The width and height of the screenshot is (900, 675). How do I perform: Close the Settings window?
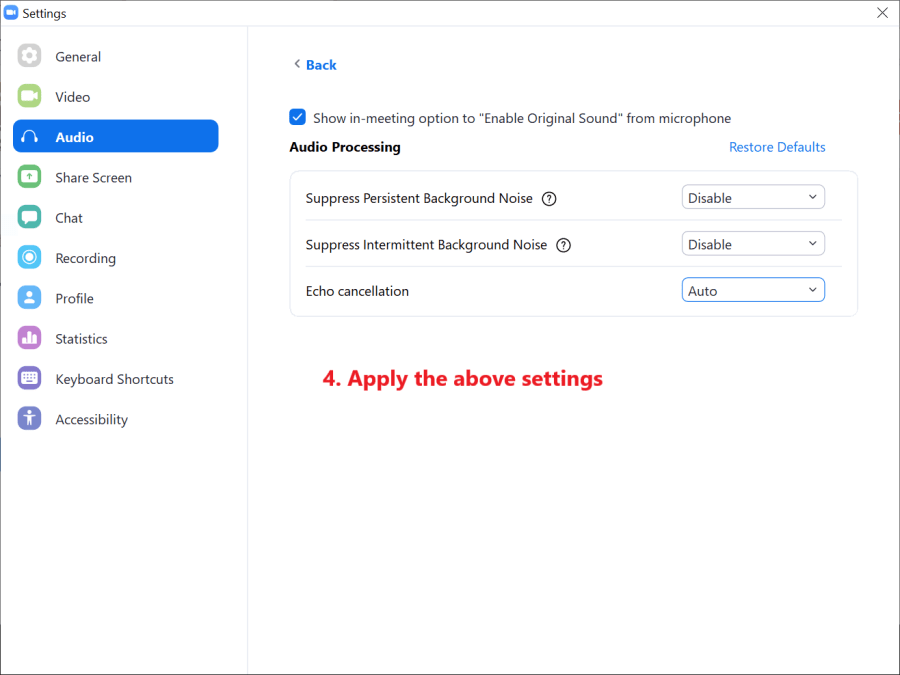point(881,13)
